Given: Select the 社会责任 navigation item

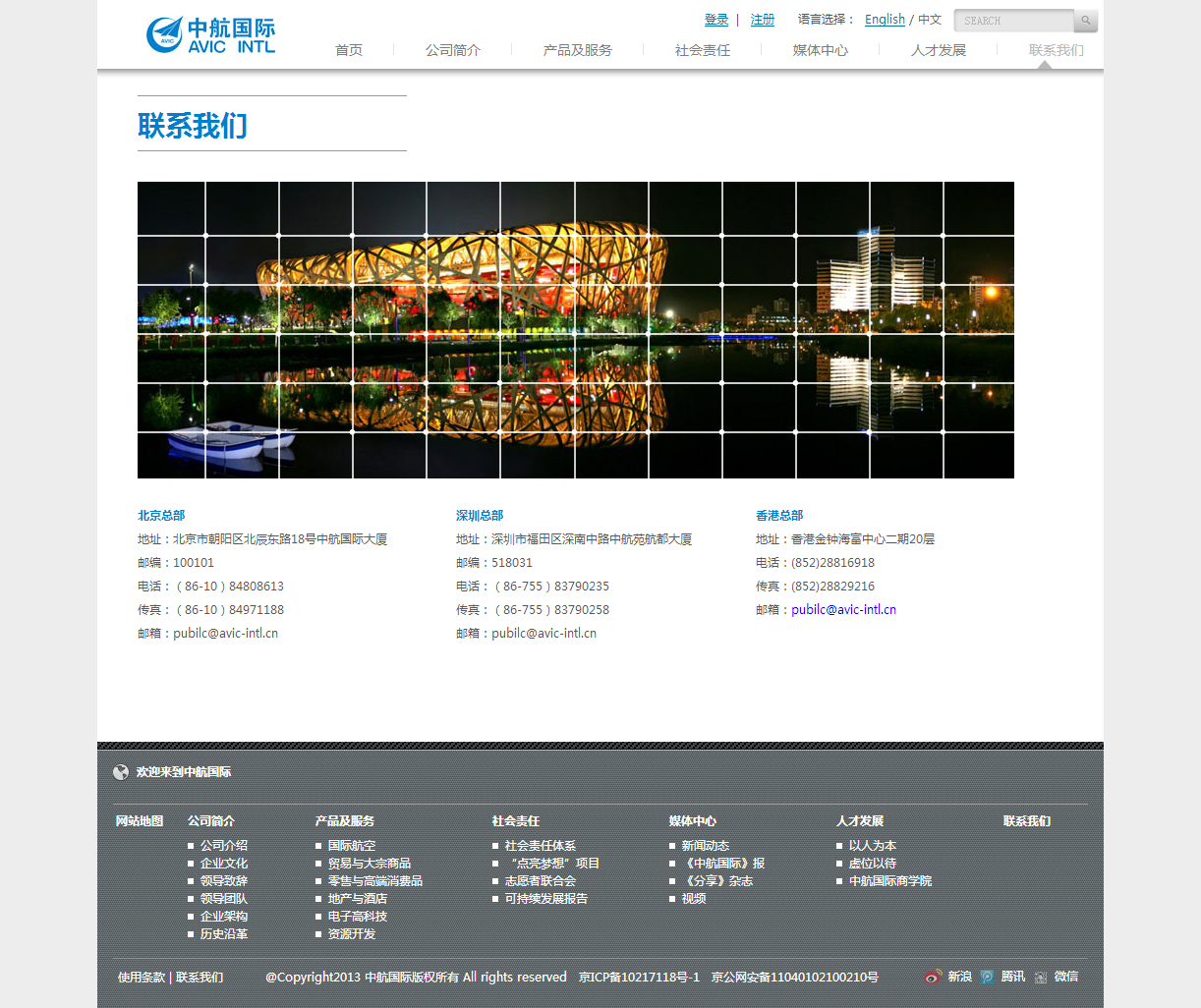Looking at the screenshot, I should (702, 50).
